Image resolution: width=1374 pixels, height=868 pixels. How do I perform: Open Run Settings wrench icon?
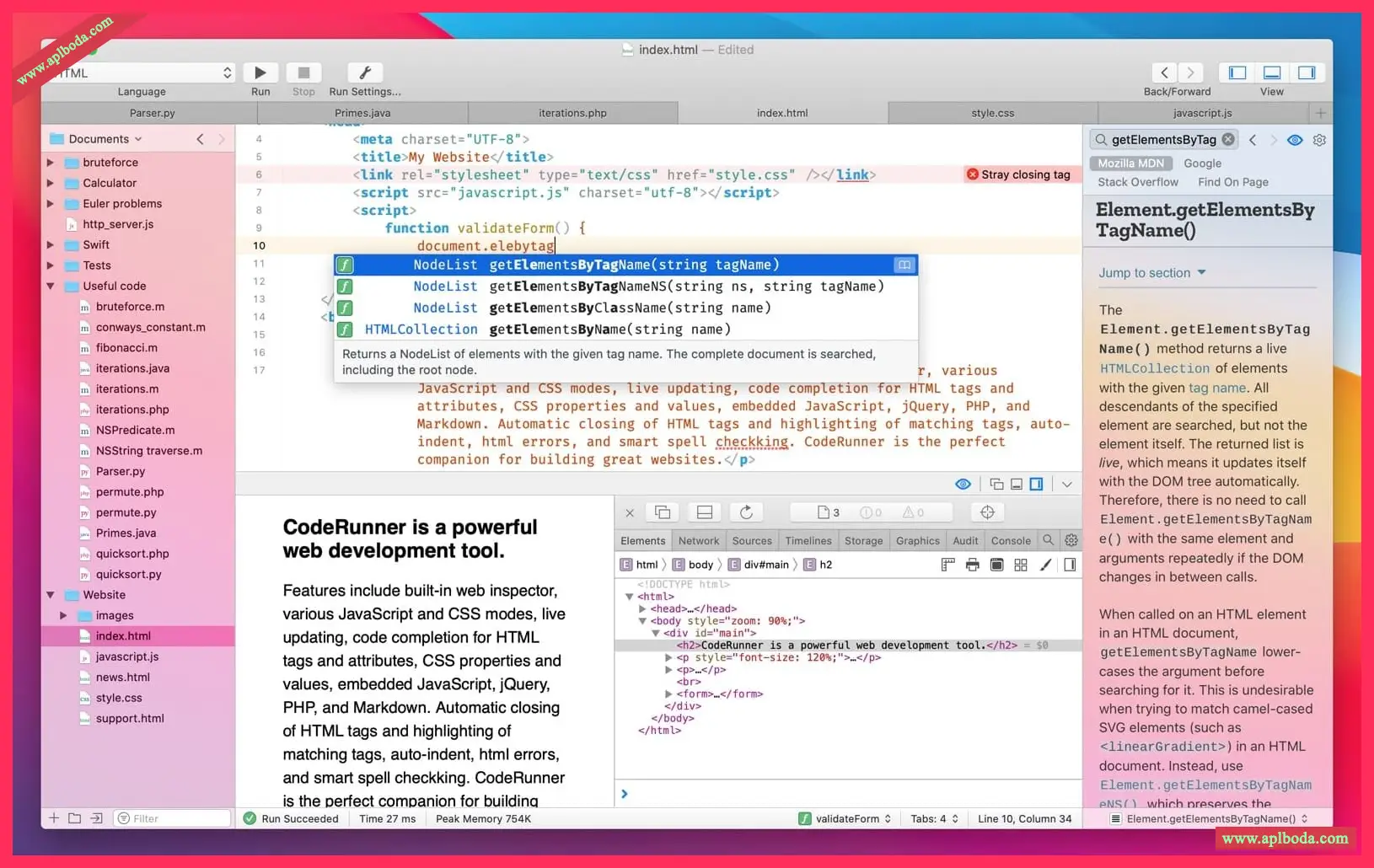pyautogui.click(x=365, y=73)
